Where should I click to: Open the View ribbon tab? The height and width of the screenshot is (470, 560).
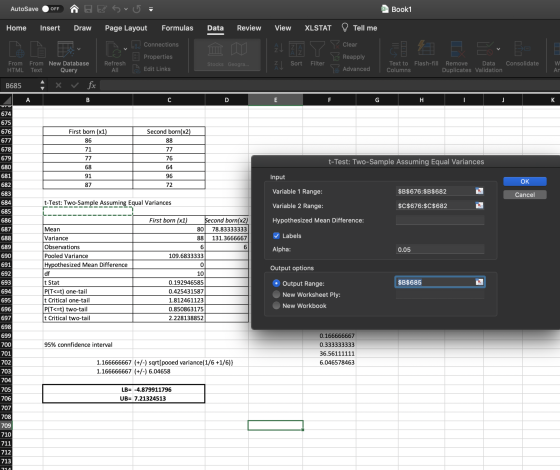283,28
